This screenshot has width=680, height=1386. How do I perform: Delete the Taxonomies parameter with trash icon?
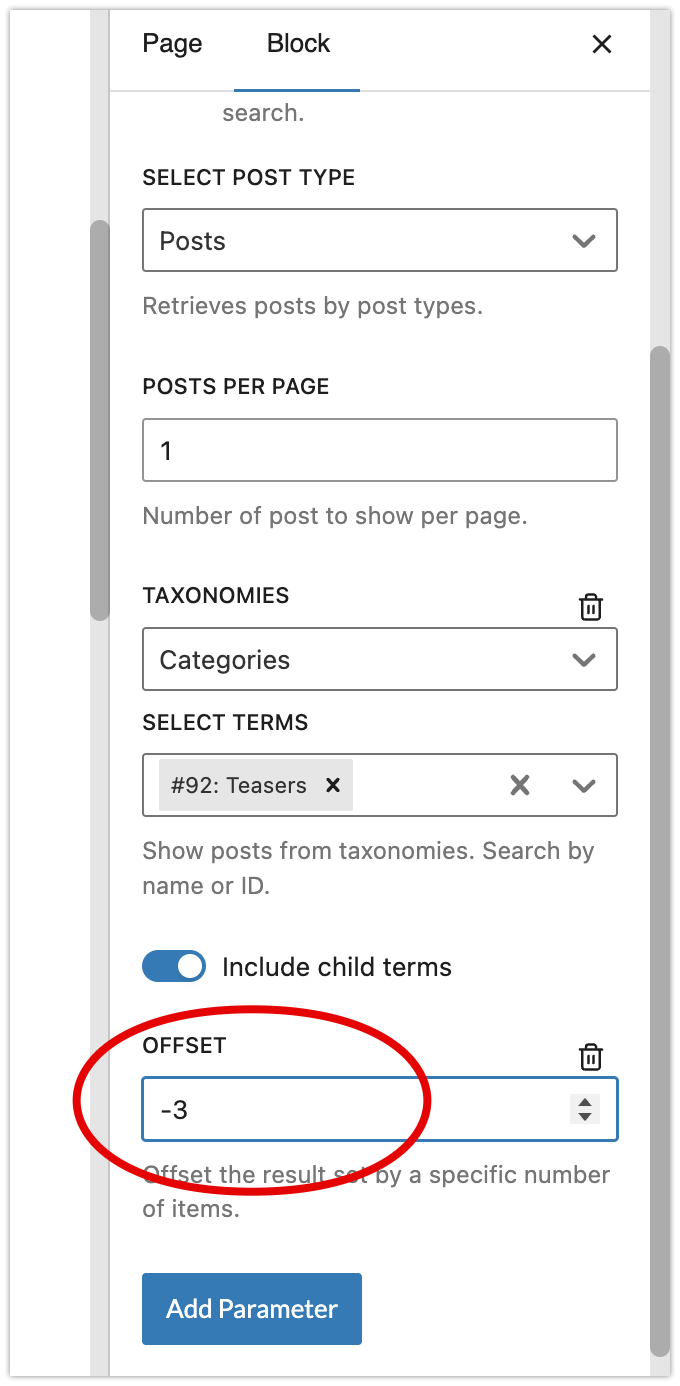tap(591, 607)
